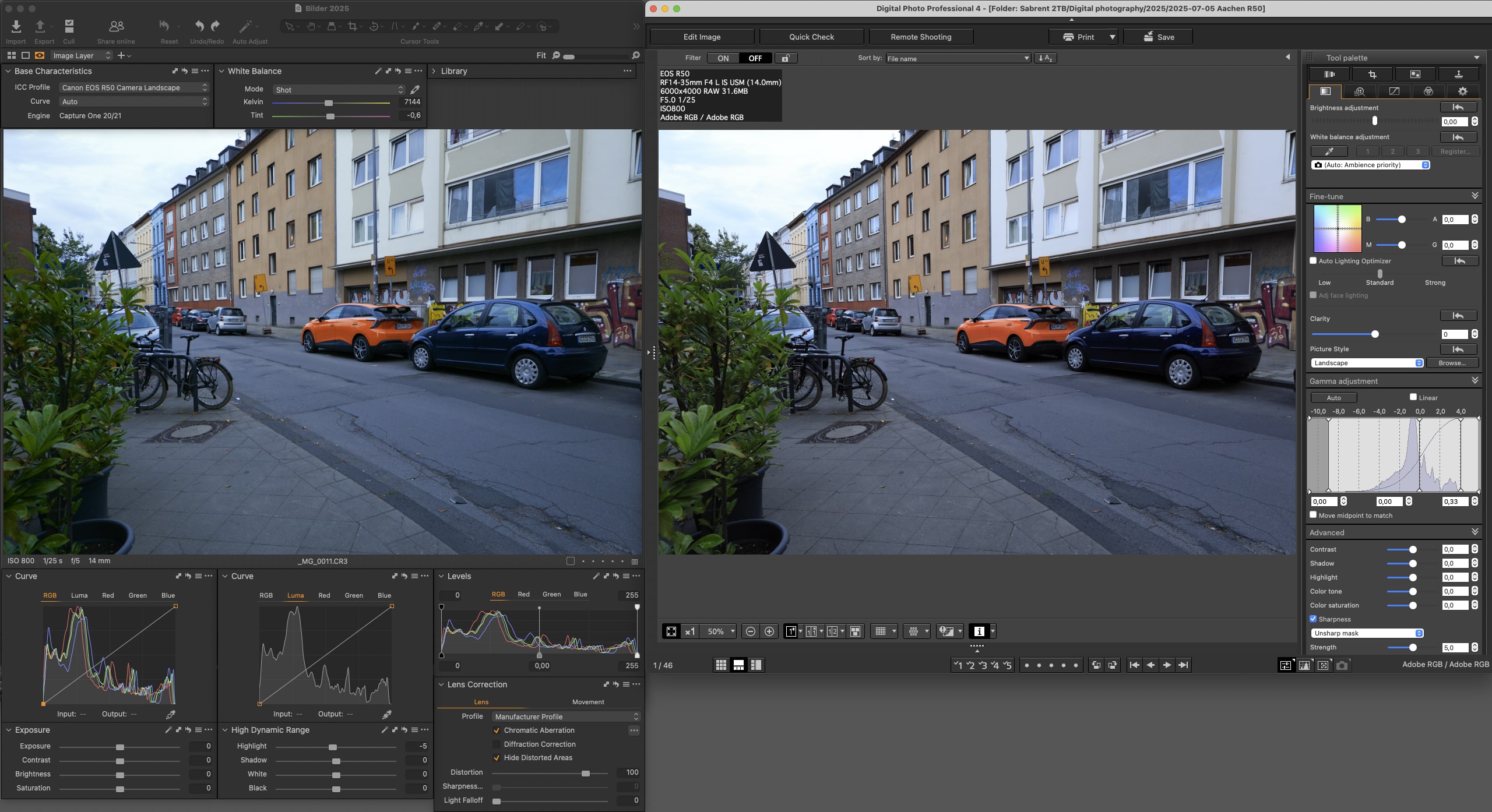Jump to the last image navigation arrow
The height and width of the screenshot is (812, 1492).
click(1183, 665)
